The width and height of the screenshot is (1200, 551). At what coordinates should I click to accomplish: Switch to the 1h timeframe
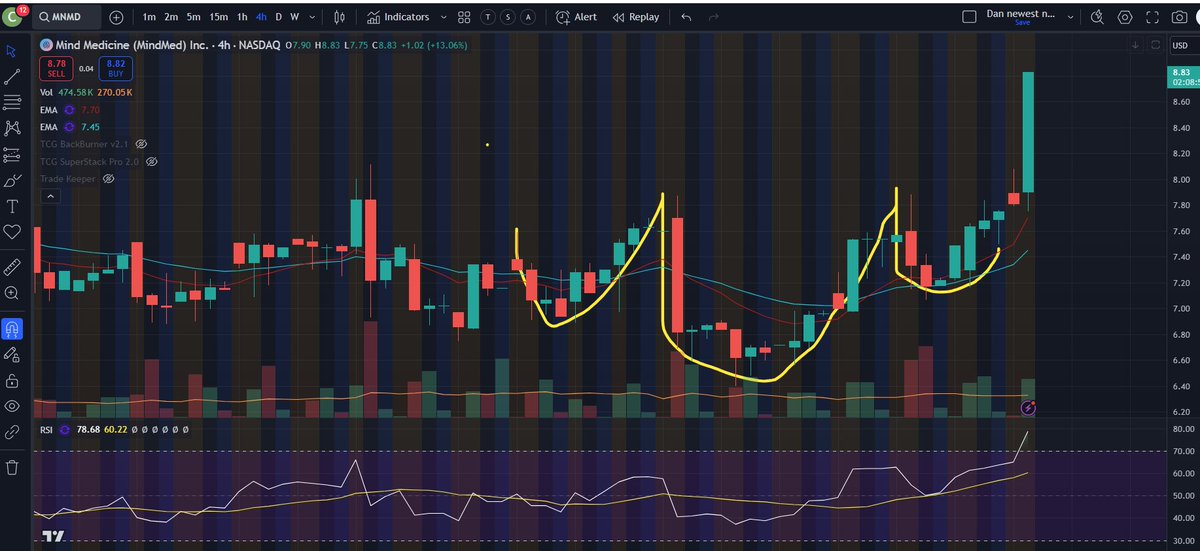[242, 17]
